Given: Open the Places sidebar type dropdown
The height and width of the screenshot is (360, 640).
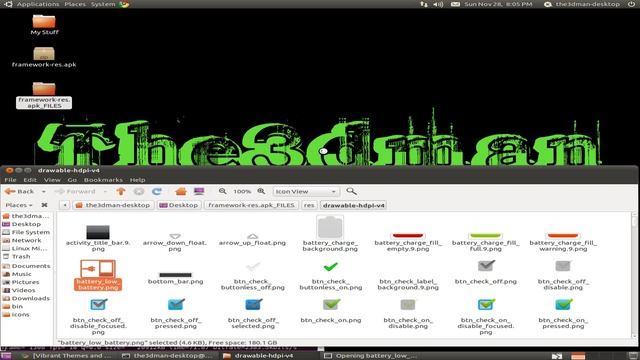Looking at the screenshot, I should (19, 205).
